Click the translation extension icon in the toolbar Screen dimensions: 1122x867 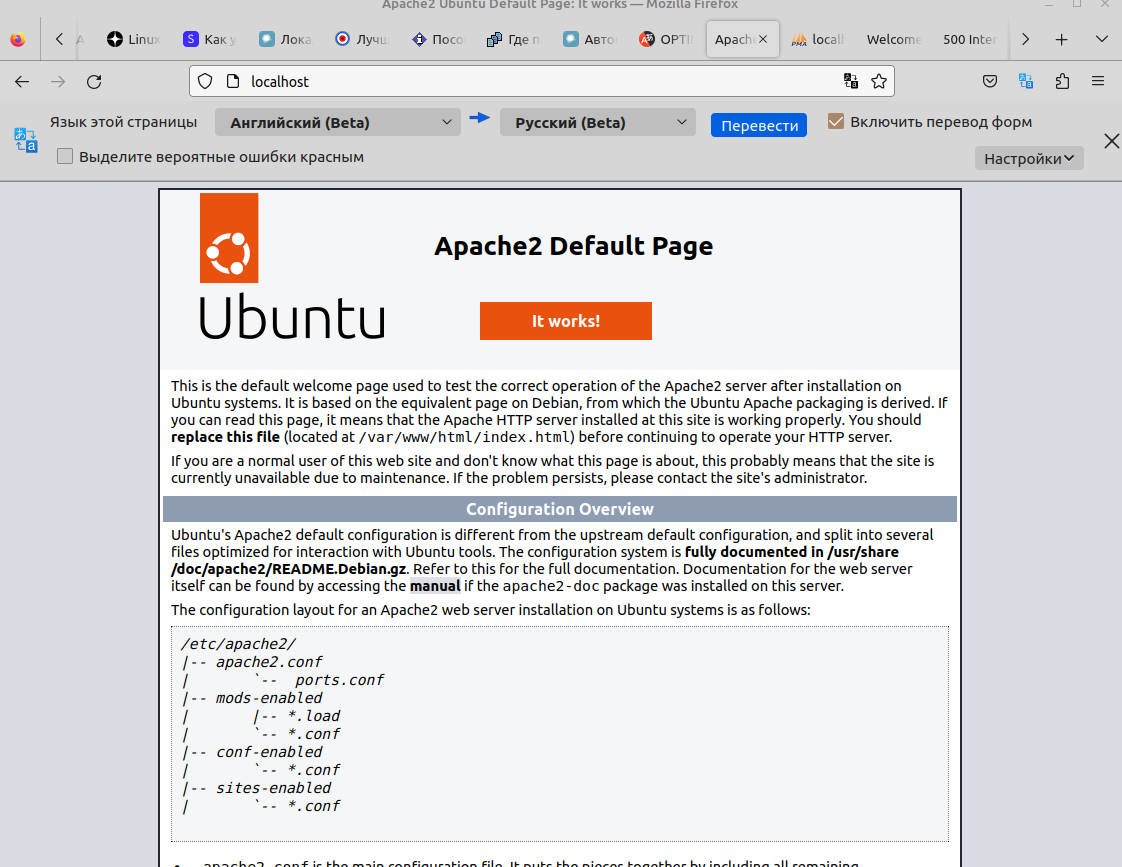[1026, 82]
